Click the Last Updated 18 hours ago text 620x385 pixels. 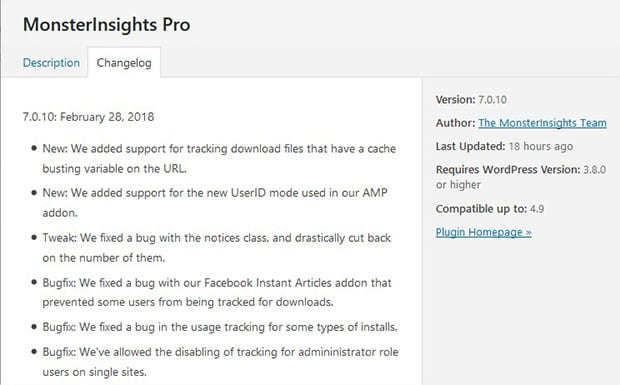tap(504, 146)
